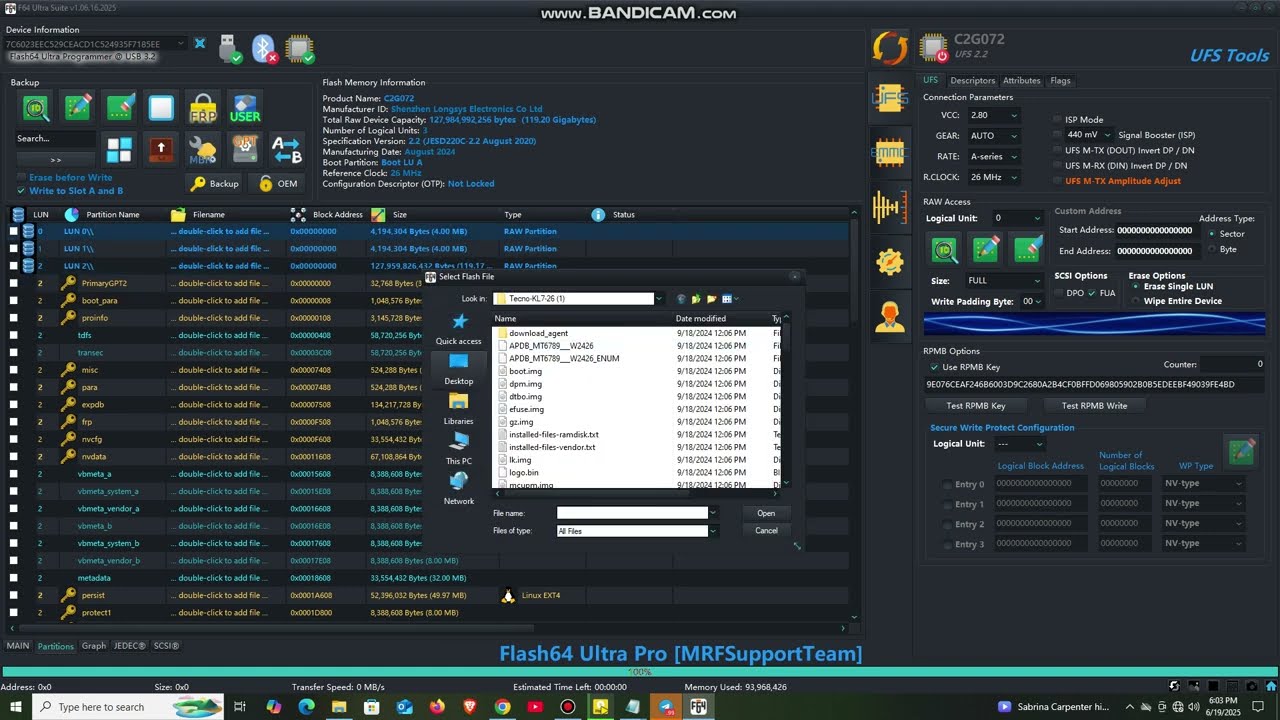
Task: Switch to the Attributes tab
Action: pos(1021,80)
